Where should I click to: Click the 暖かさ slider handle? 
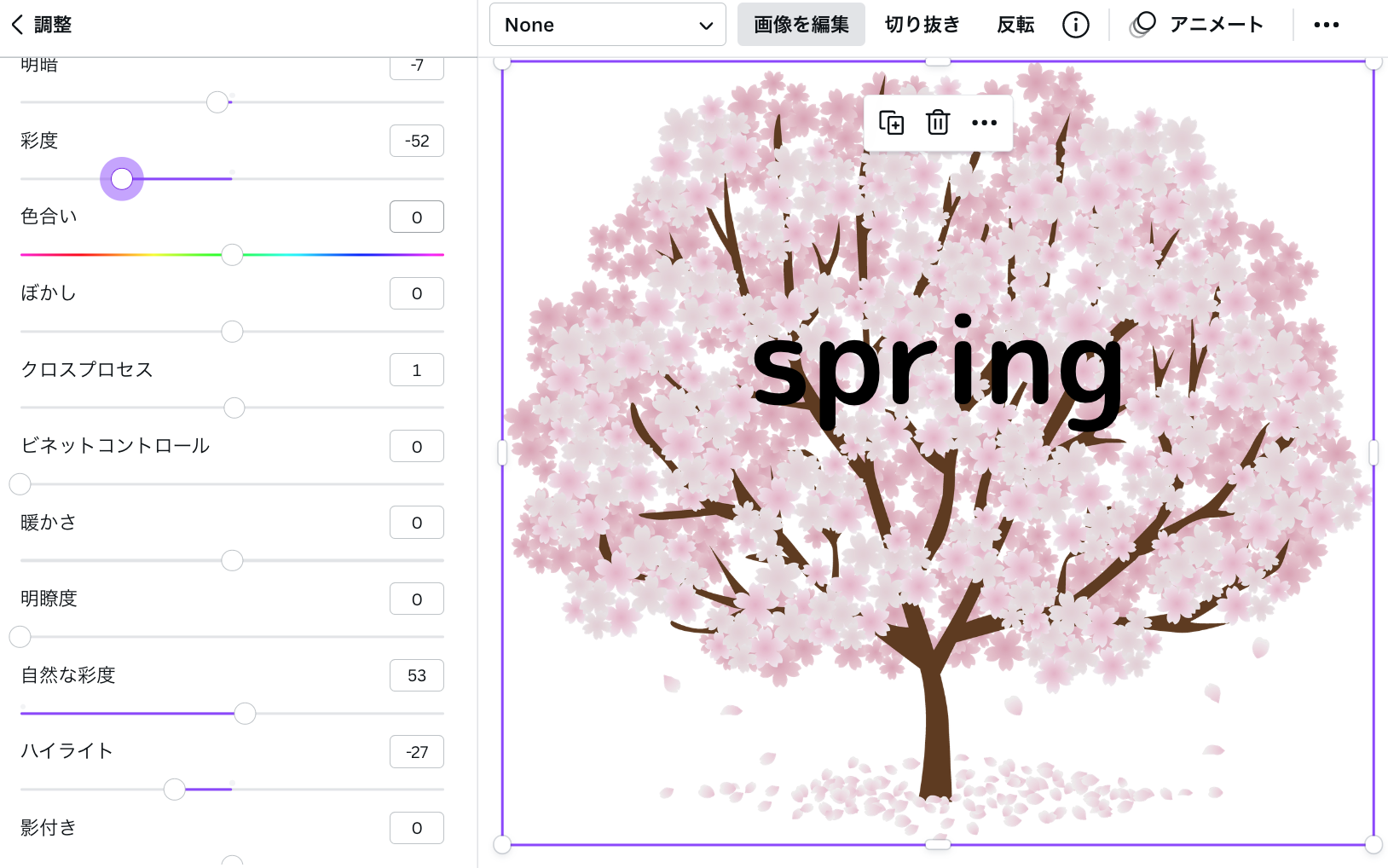point(232,560)
